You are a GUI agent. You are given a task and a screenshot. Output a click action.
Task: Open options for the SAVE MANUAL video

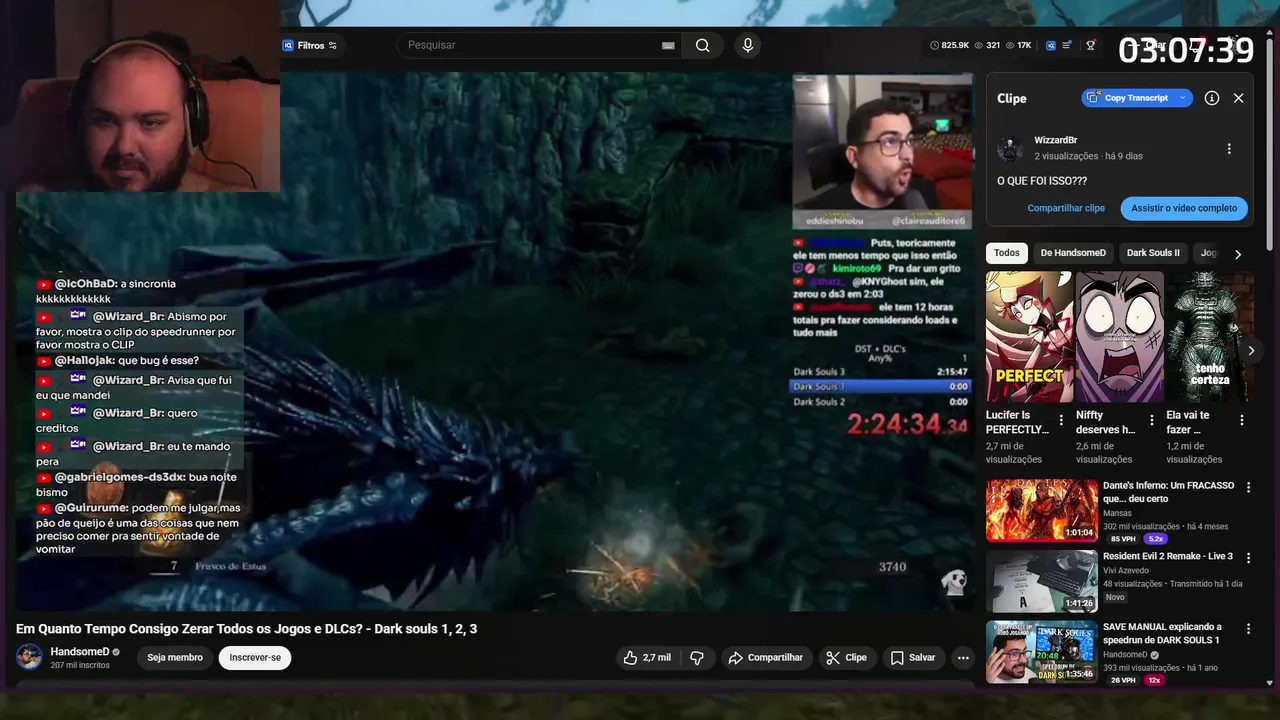pos(1248,629)
